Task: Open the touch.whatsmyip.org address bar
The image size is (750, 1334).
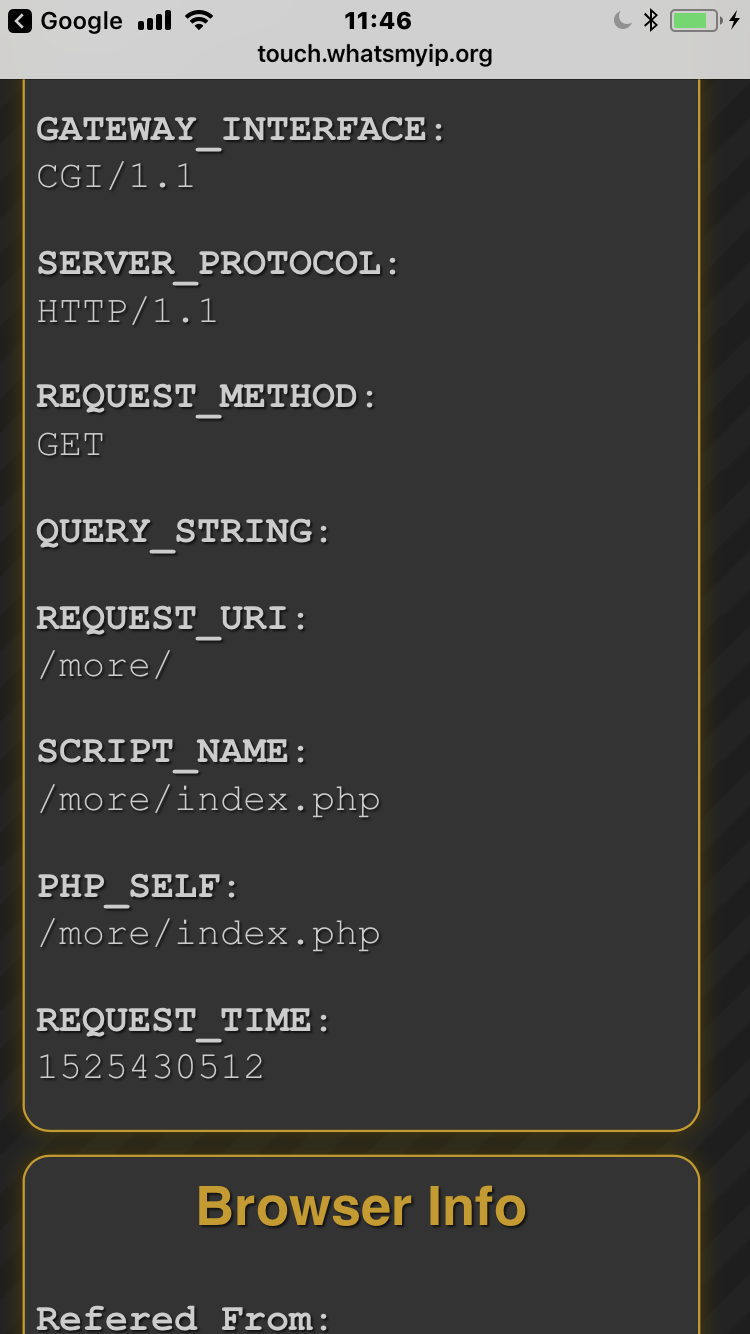Action: click(375, 55)
